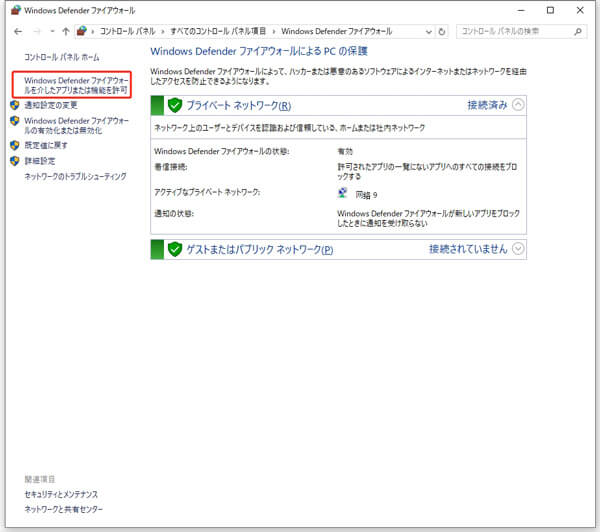The height and width of the screenshot is (532, 600).
Task: Open ネットワークと共有センター link
Action: (64, 509)
